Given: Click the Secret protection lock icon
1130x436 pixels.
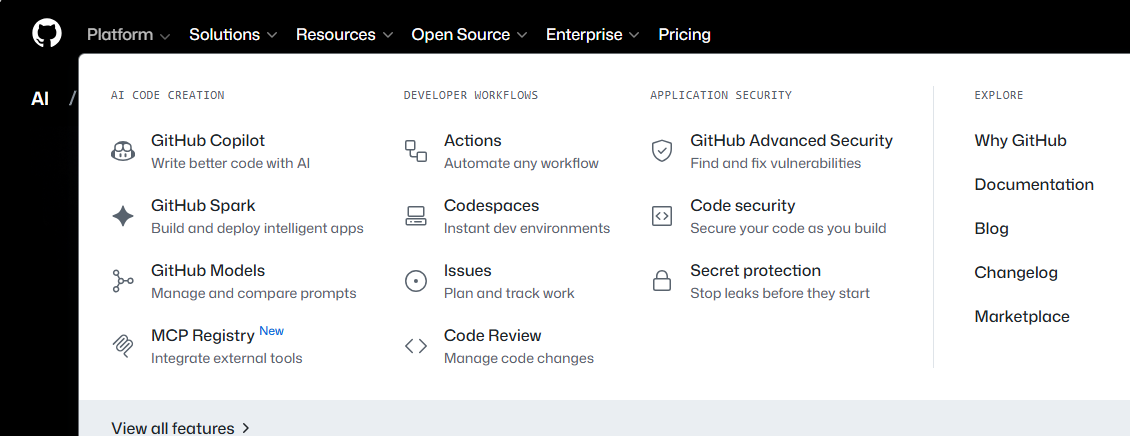Looking at the screenshot, I should tap(662, 281).
